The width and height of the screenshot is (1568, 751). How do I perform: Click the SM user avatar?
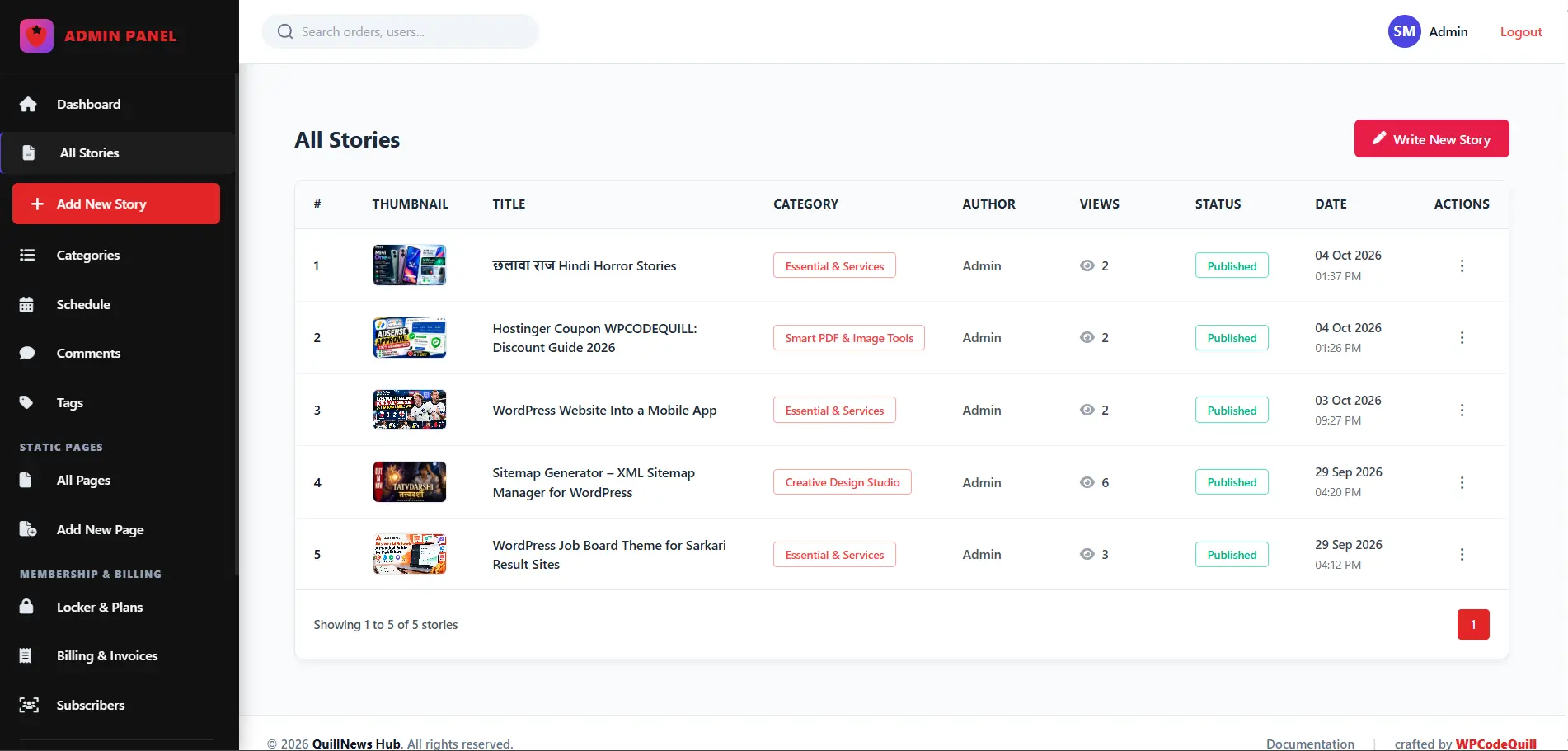[x=1405, y=31]
